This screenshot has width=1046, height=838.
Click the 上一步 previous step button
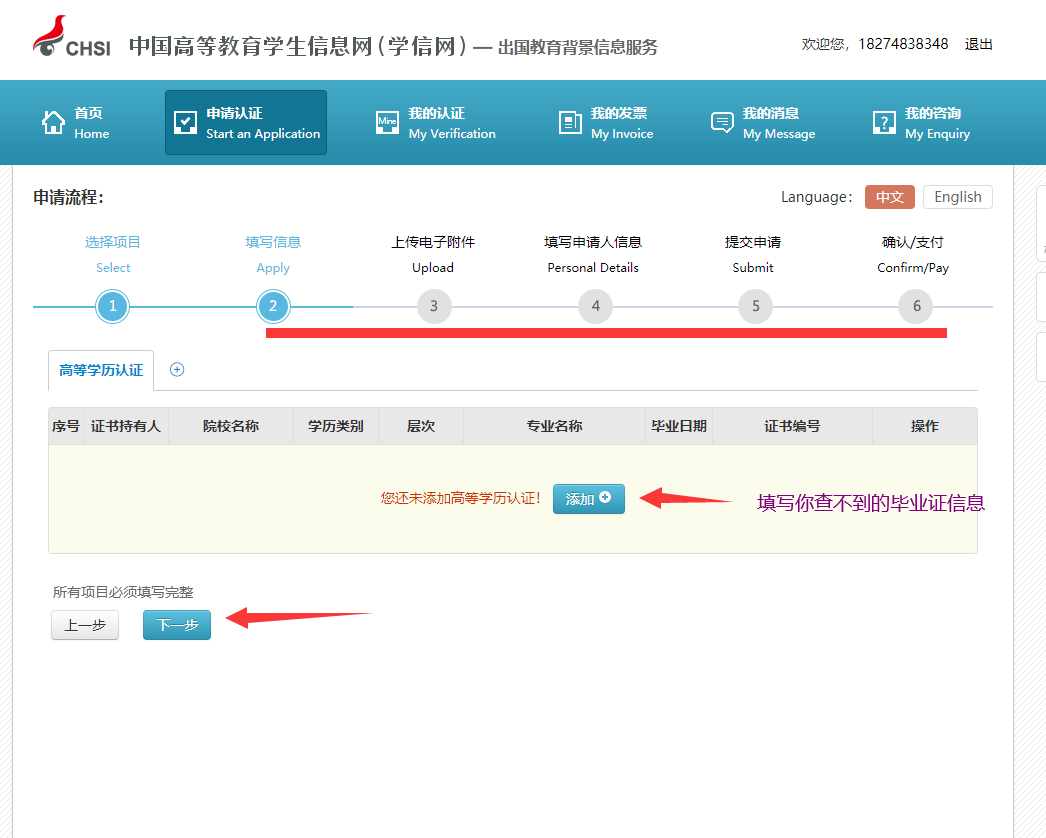click(85, 625)
